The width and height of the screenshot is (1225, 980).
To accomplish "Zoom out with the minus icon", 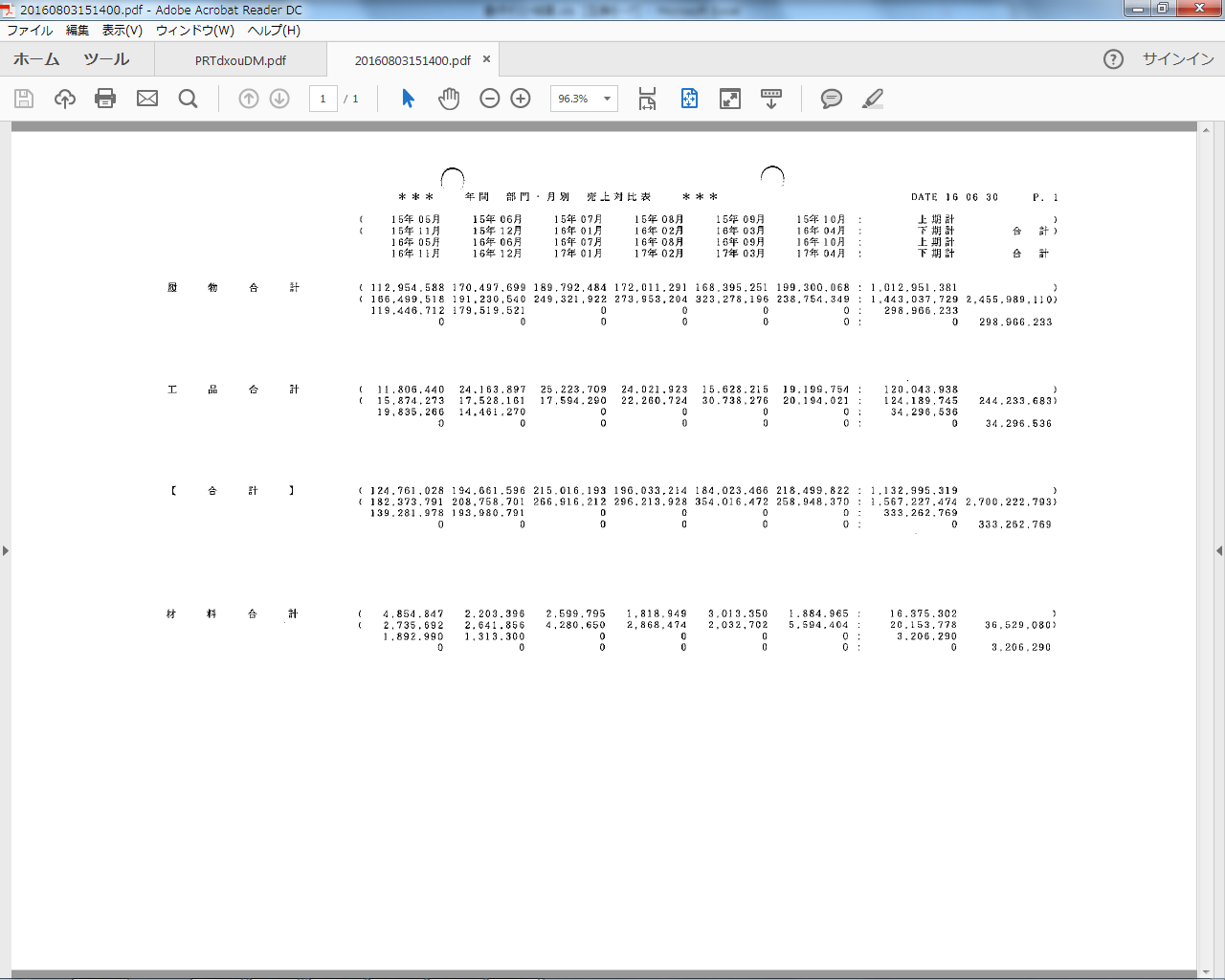I will 490,99.
